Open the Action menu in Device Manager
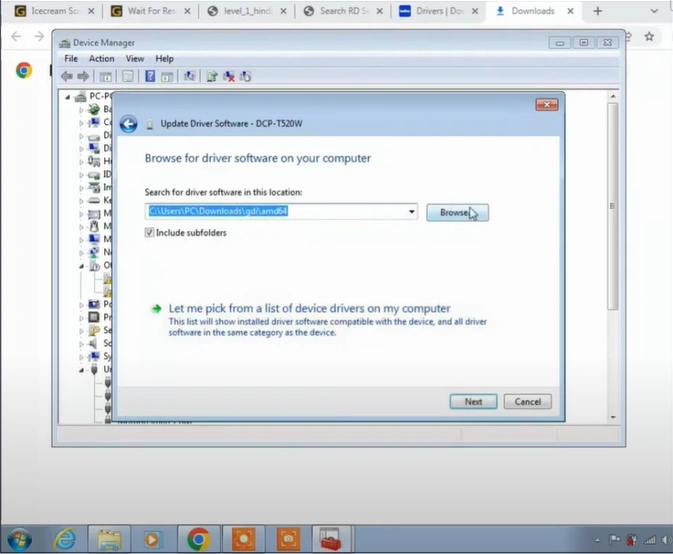 point(101,59)
